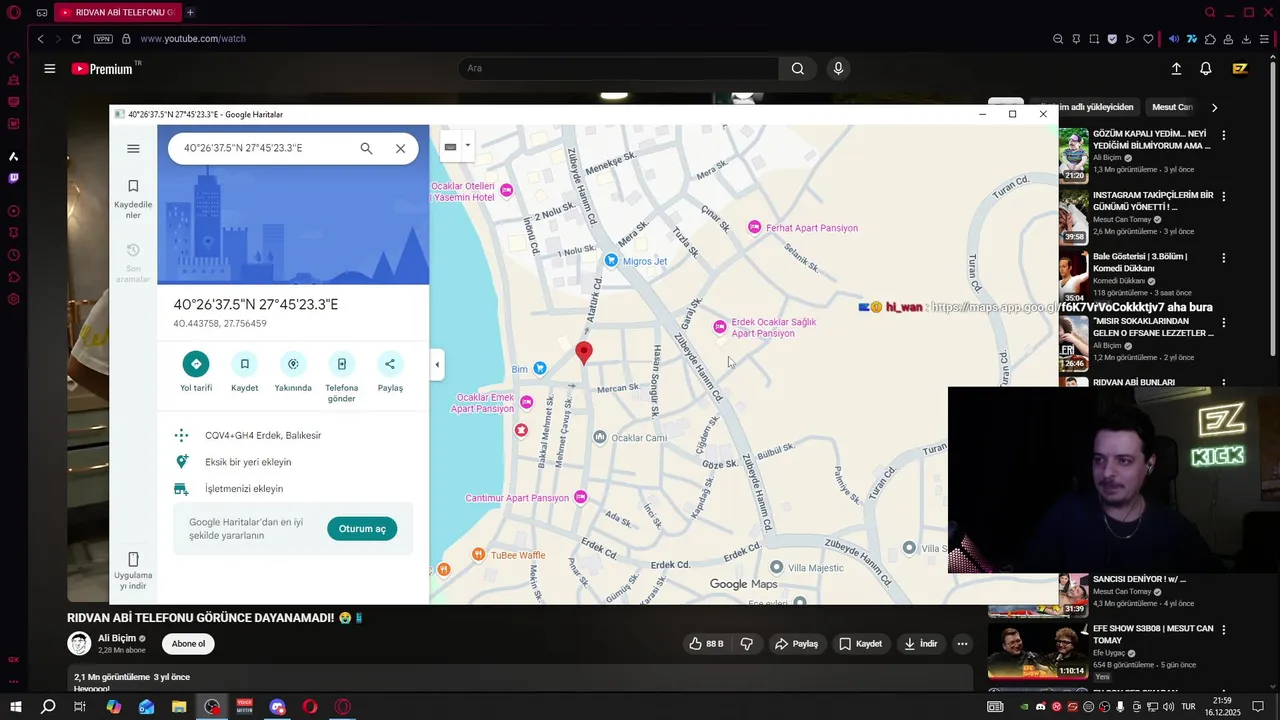
Task: Save the location with the Kaydet icon
Action: coord(244,364)
